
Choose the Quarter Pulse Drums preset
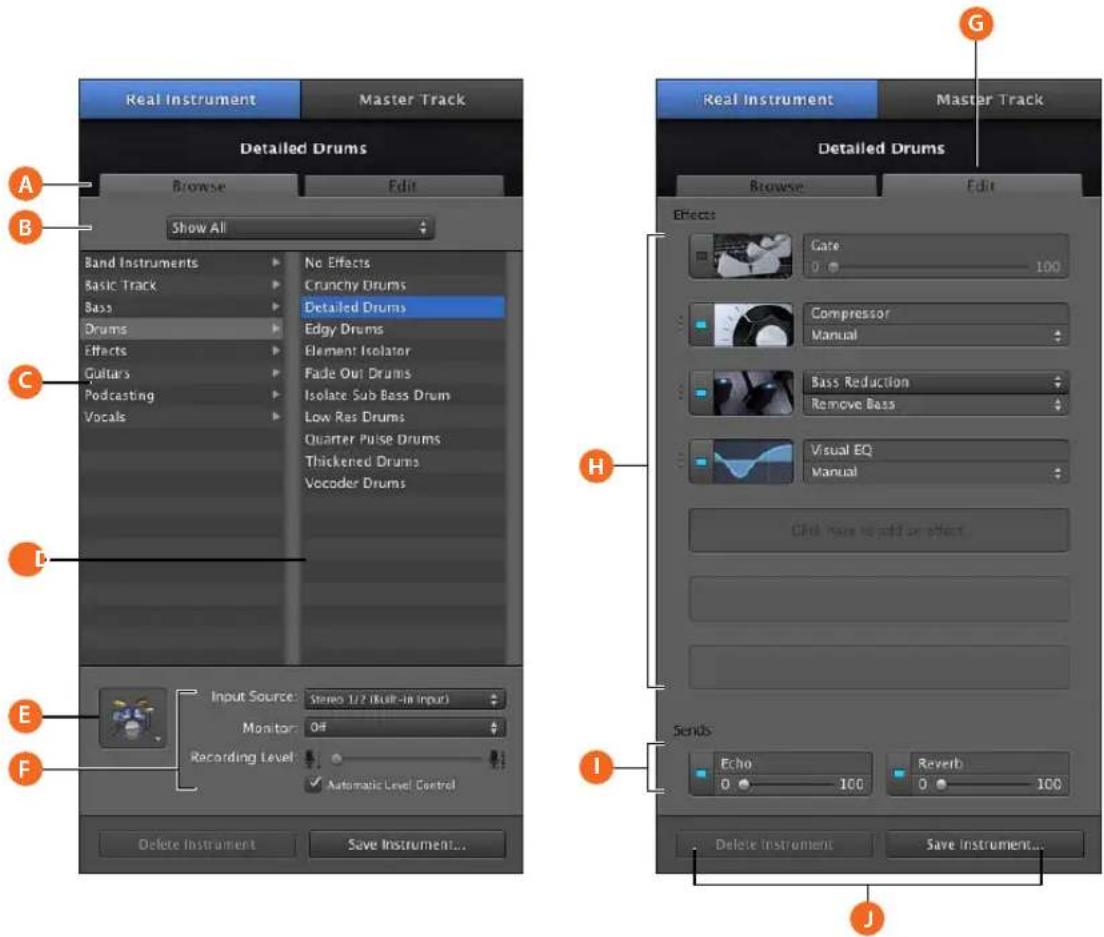(403, 439)
